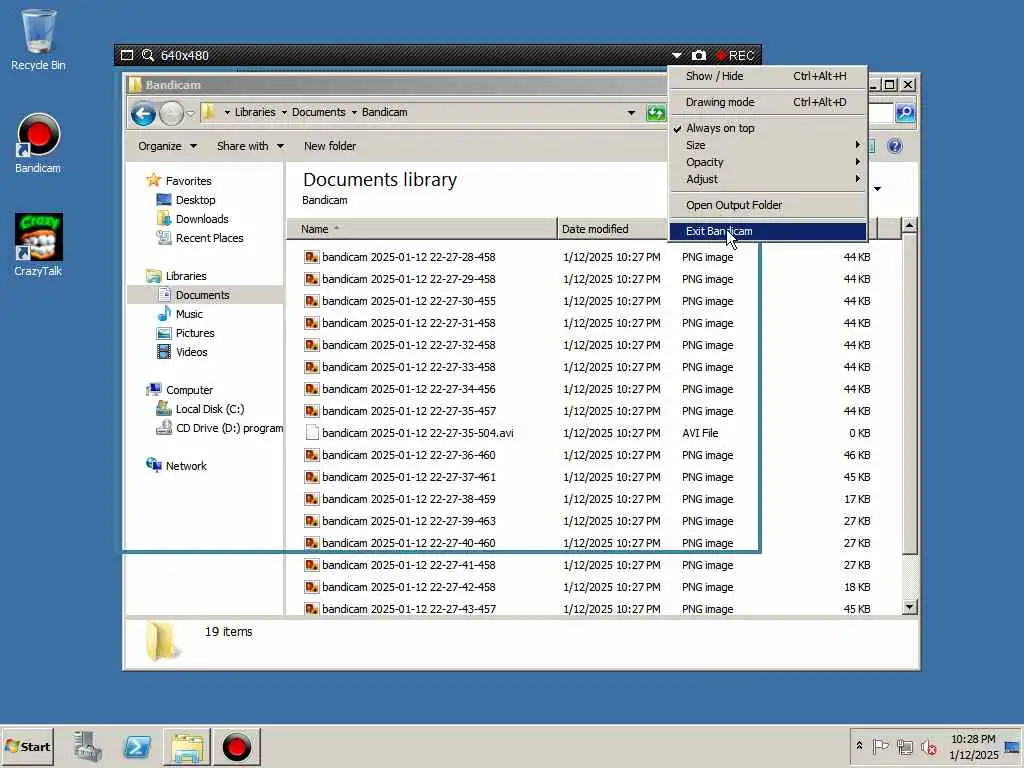This screenshot has height=768, width=1024.
Task: Open the Organize dropdown
Action: click(167, 146)
